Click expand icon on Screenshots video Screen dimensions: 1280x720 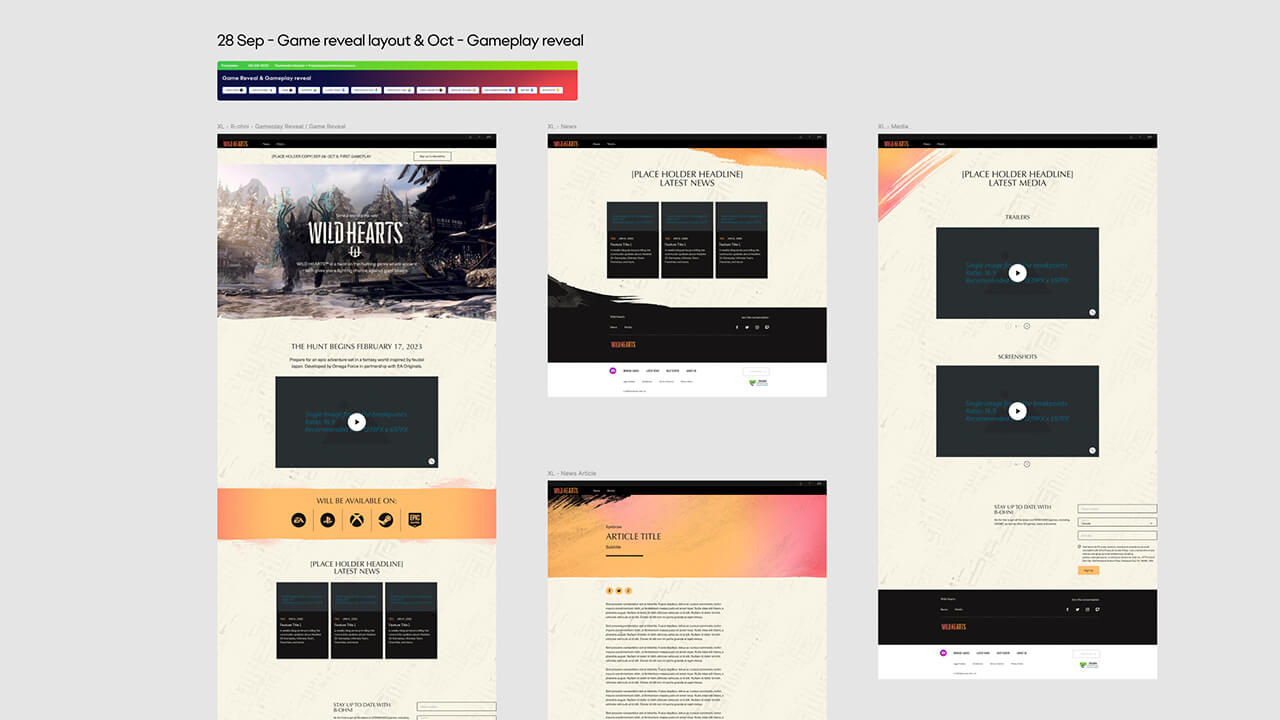point(1092,450)
